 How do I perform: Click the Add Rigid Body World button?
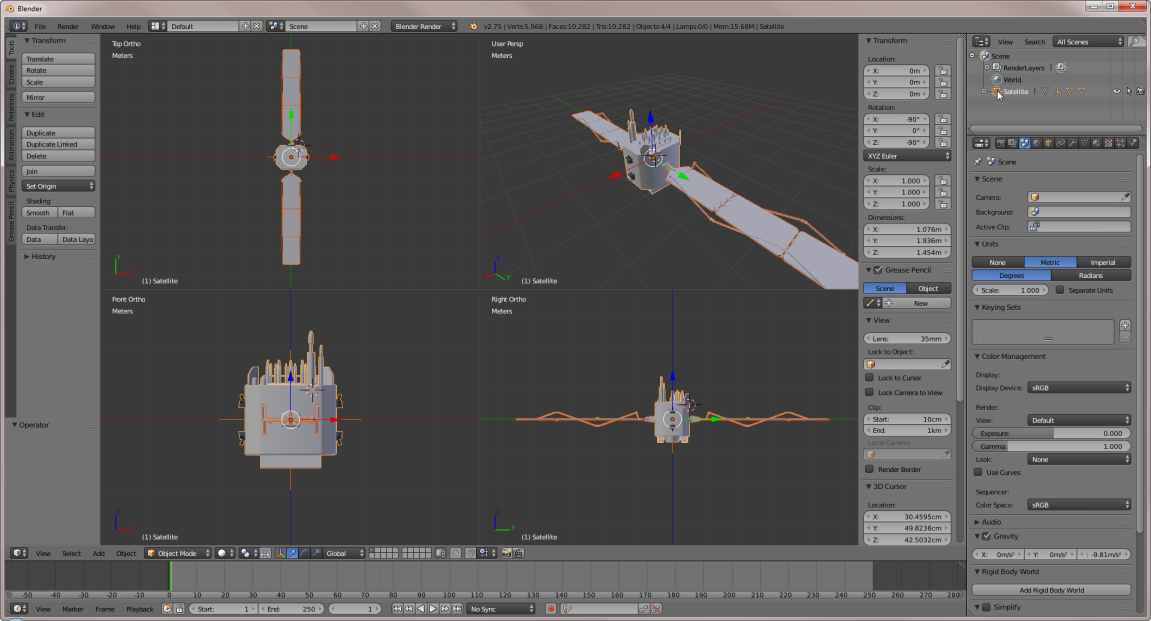(1051, 590)
